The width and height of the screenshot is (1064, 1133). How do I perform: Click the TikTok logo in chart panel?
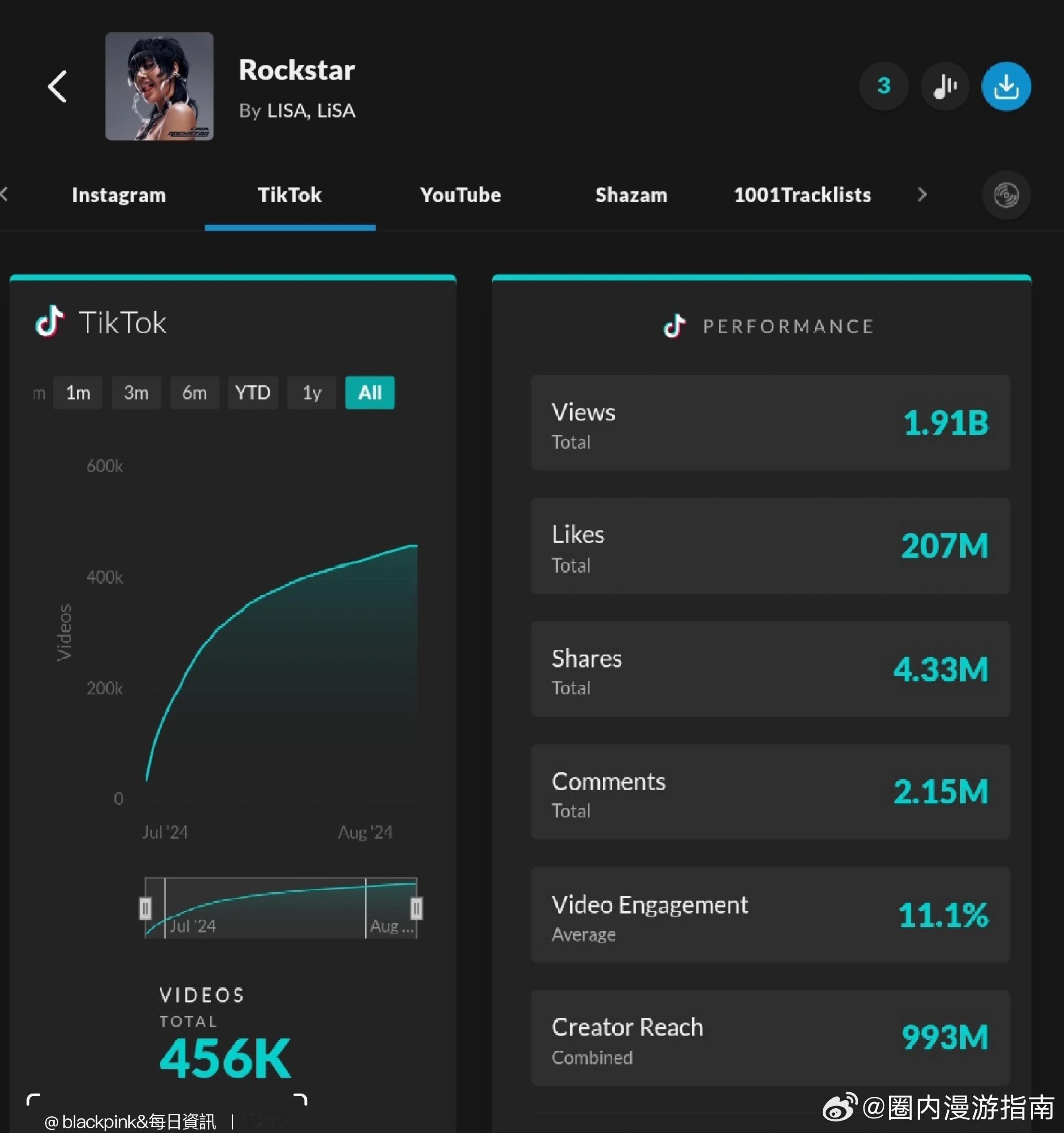click(50, 321)
